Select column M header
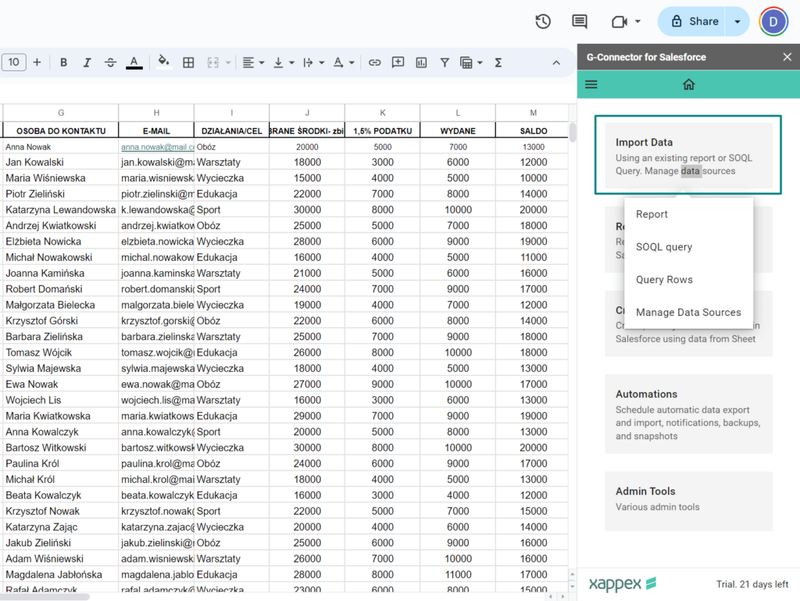Image resolution: width=800 pixels, height=601 pixels. [533, 113]
